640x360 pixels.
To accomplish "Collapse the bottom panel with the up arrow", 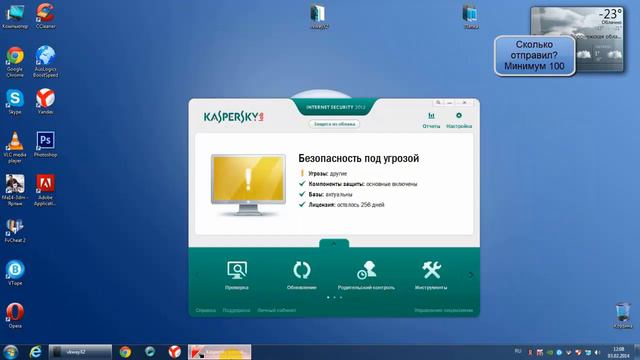I will (334, 244).
